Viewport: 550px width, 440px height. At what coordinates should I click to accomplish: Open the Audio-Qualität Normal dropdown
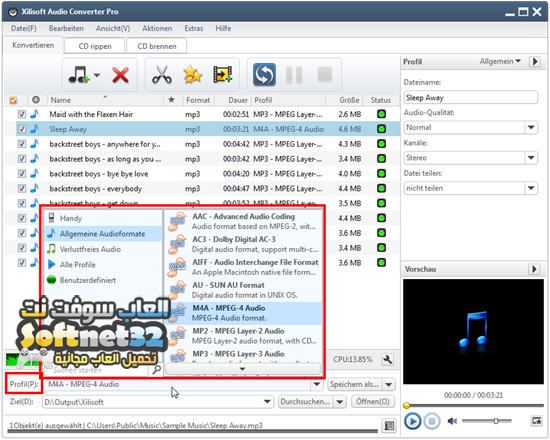[531, 127]
